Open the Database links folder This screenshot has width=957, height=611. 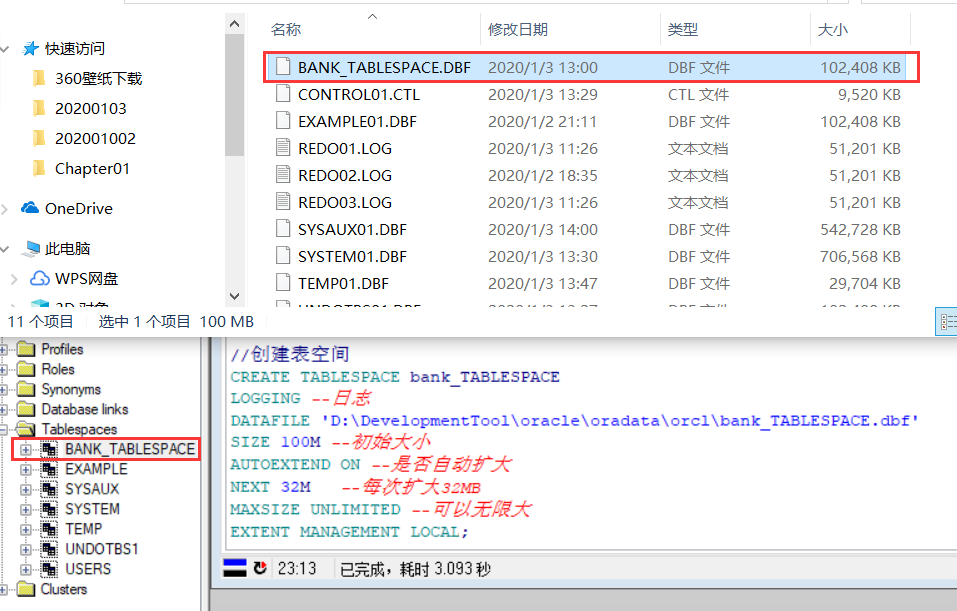(x=85, y=409)
